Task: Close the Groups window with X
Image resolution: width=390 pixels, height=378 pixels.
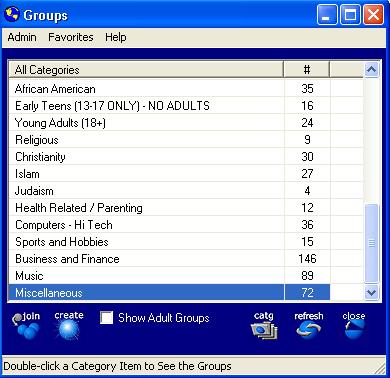Action: [x=373, y=15]
